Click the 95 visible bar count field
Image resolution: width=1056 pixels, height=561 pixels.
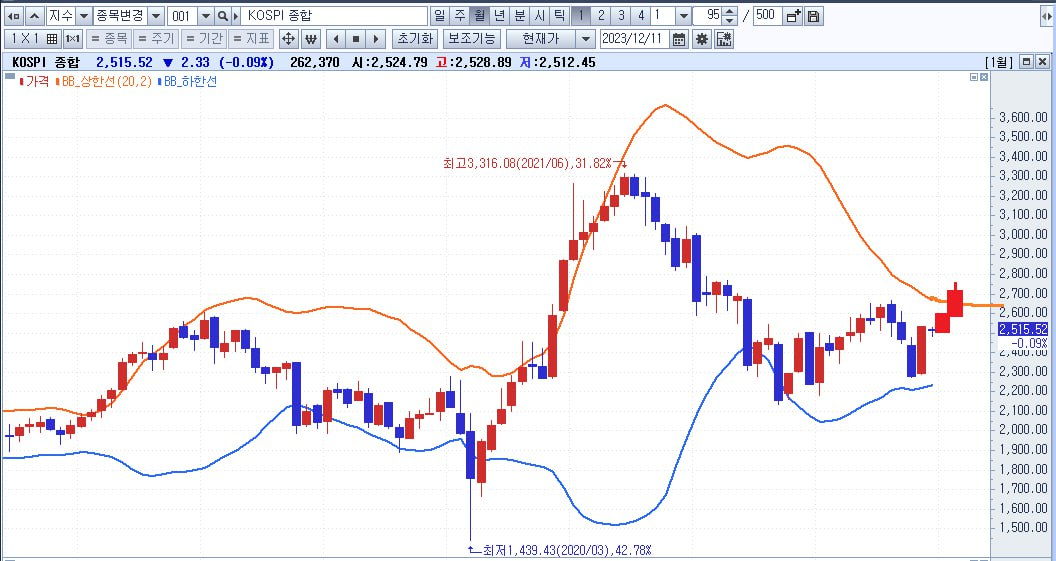pos(709,15)
